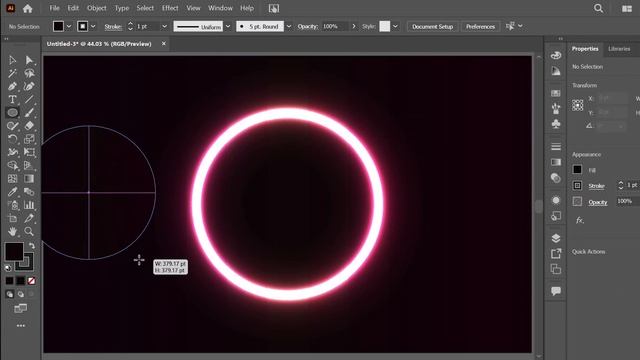640x360 pixels.
Task: Select the Free Transform tool
Action: coord(29,152)
